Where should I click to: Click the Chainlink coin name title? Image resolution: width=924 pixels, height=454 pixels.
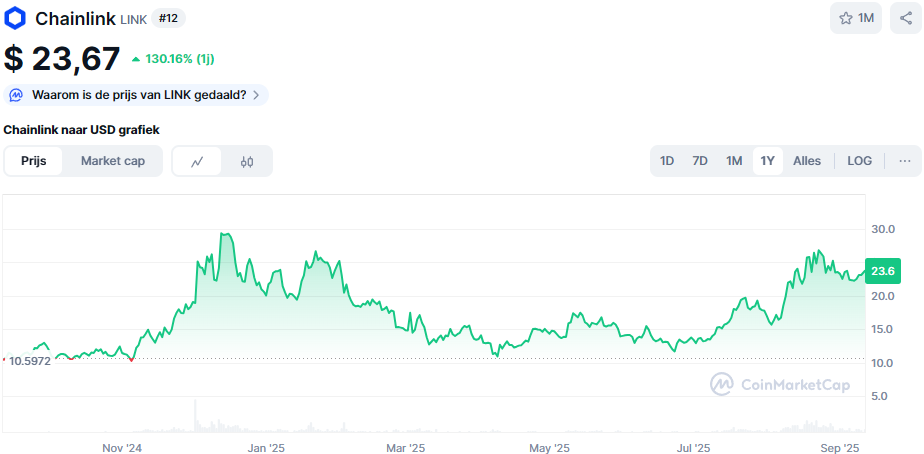75,18
